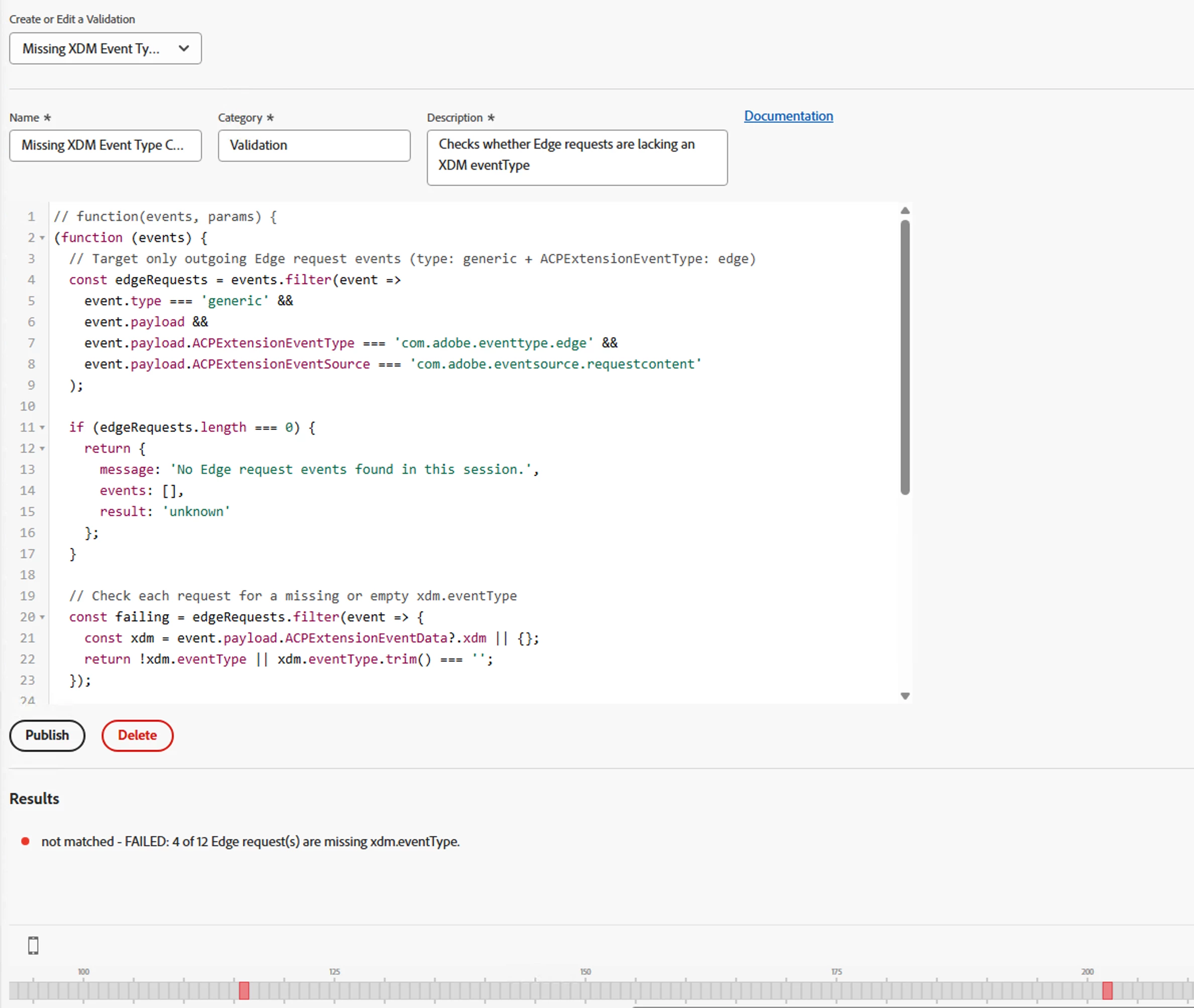Click the code editor scroll down arrow
This screenshot has height=1008, width=1194.
click(x=905, y=696)
